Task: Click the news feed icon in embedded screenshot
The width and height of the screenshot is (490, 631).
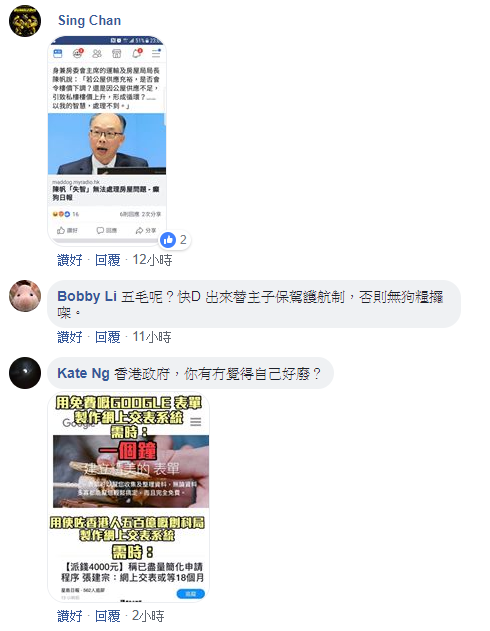Action: 58,54
